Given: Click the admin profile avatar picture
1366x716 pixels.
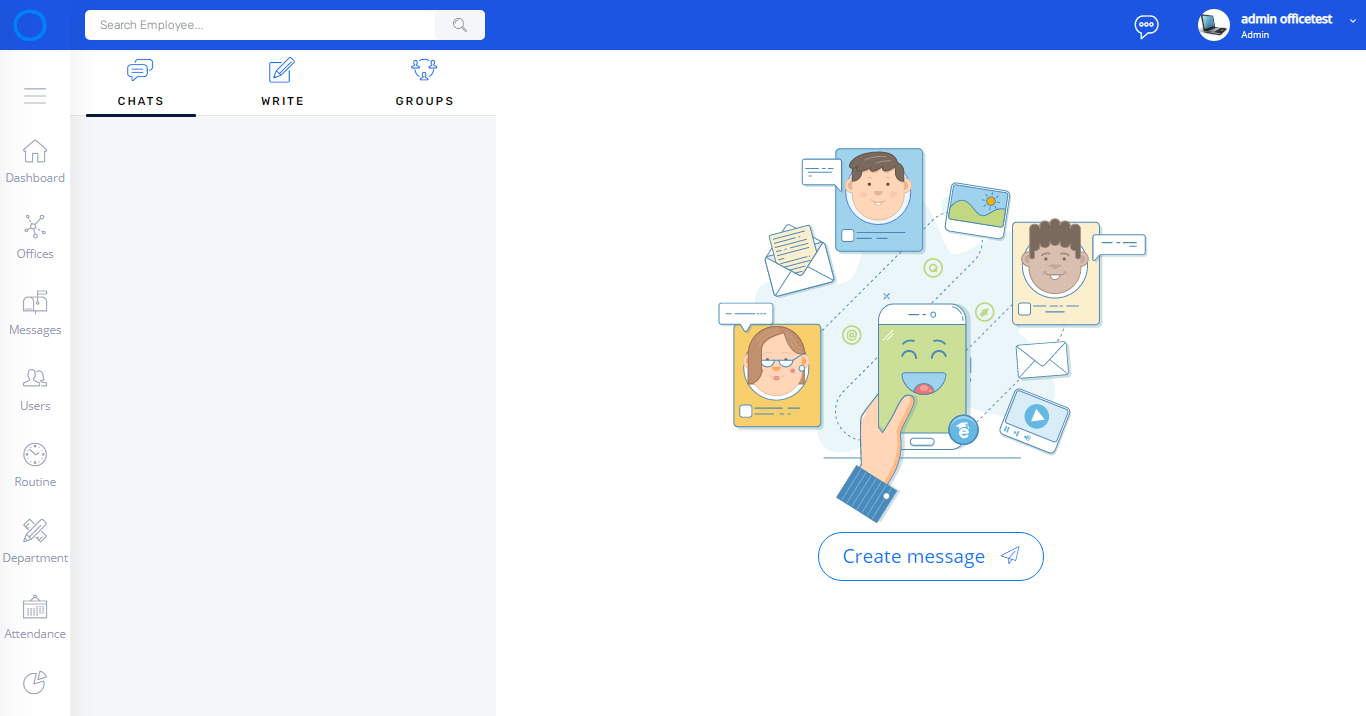Looking at the screenshot, I should click(1213, 25).
